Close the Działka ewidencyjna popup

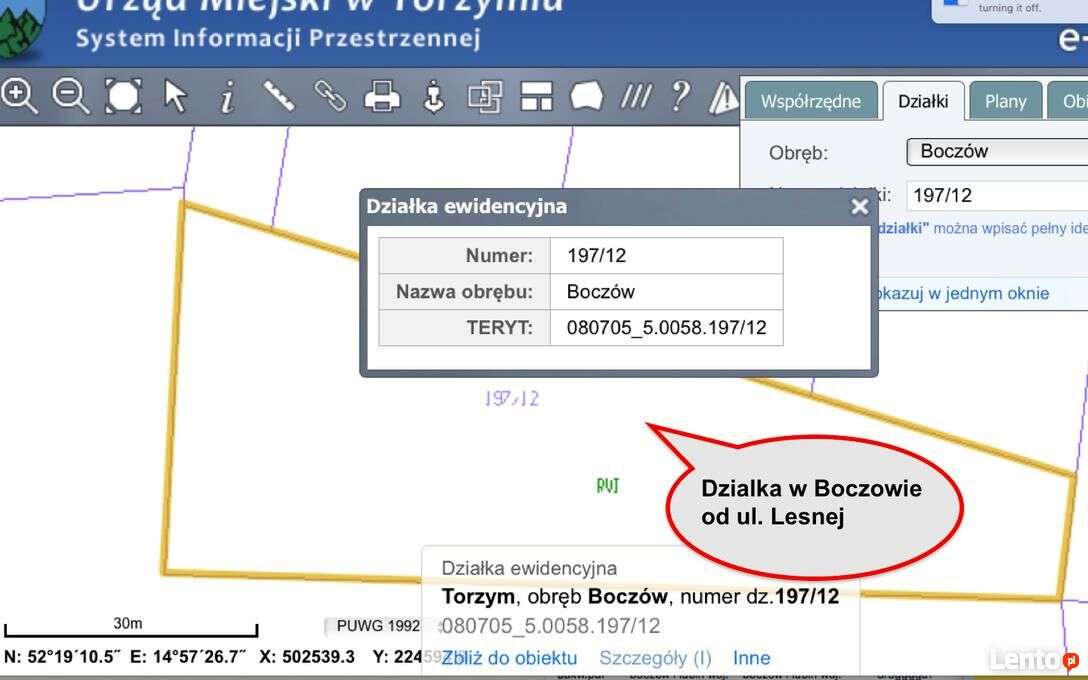coord(860,206)
